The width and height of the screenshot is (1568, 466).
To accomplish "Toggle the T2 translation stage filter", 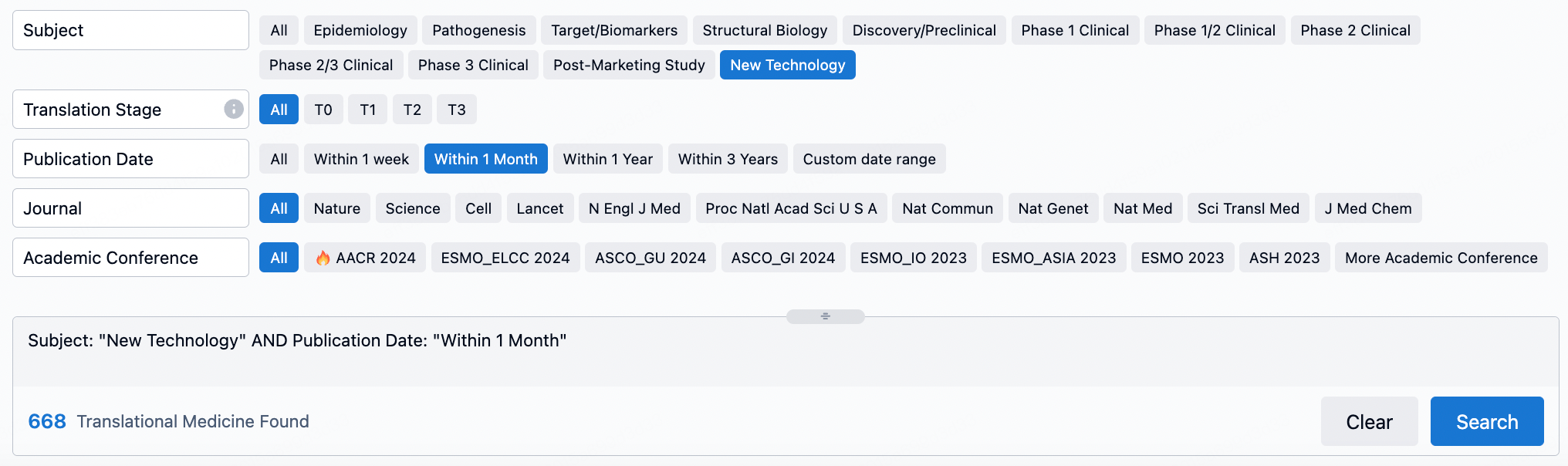I will click(412, 110).
